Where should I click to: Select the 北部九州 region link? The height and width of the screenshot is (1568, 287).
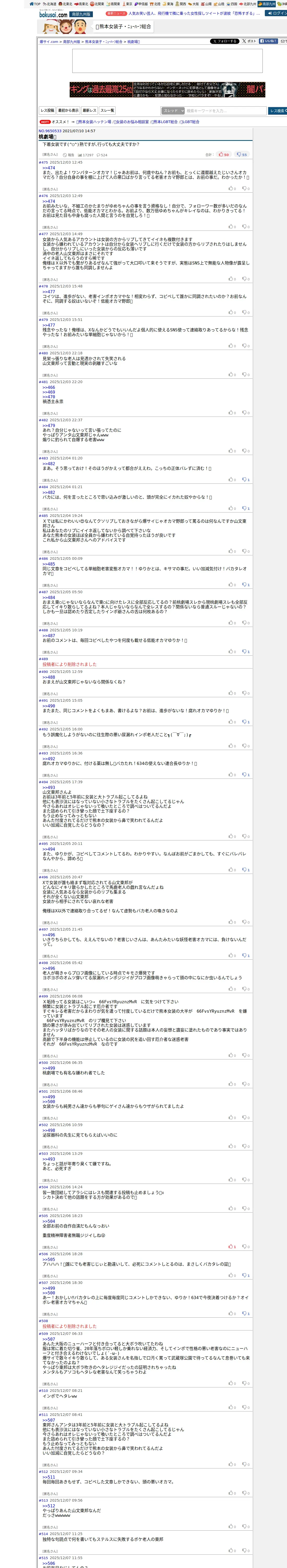pyautogui.click(x=248, y=4)
